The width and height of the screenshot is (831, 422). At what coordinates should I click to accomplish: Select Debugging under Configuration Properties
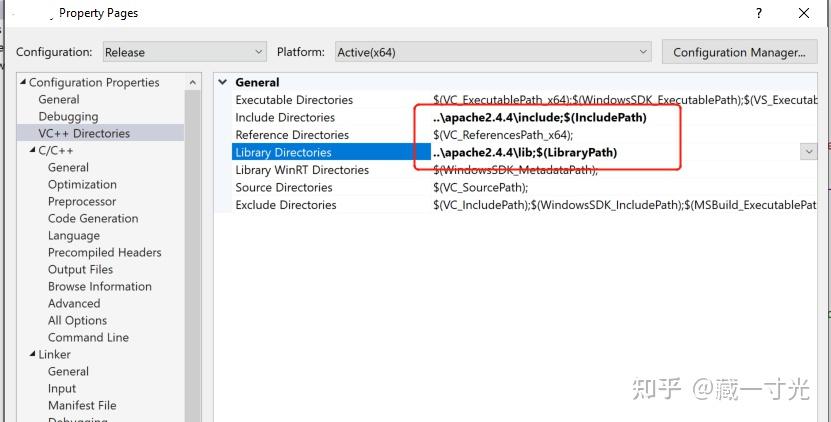pyautogui.click(x=68, y=116)
